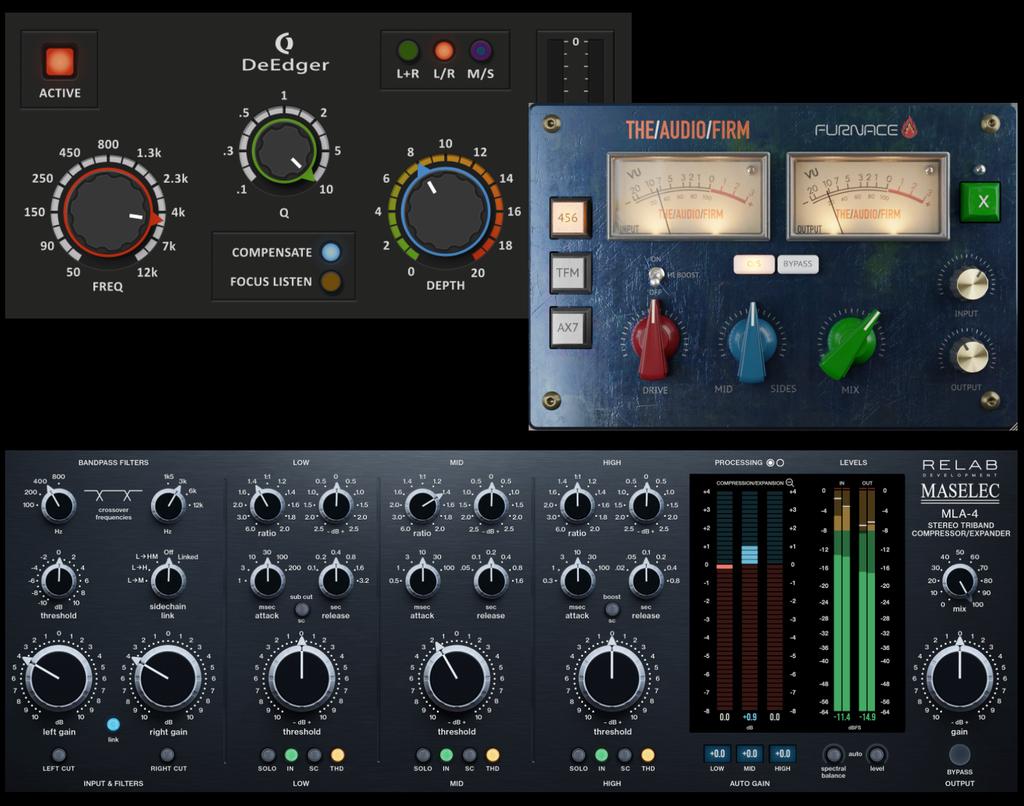Click the Furnace OUTPUT VU meter
This screenshot has width=1024, height=806.
pyautogui.click(x=867, y=197)
